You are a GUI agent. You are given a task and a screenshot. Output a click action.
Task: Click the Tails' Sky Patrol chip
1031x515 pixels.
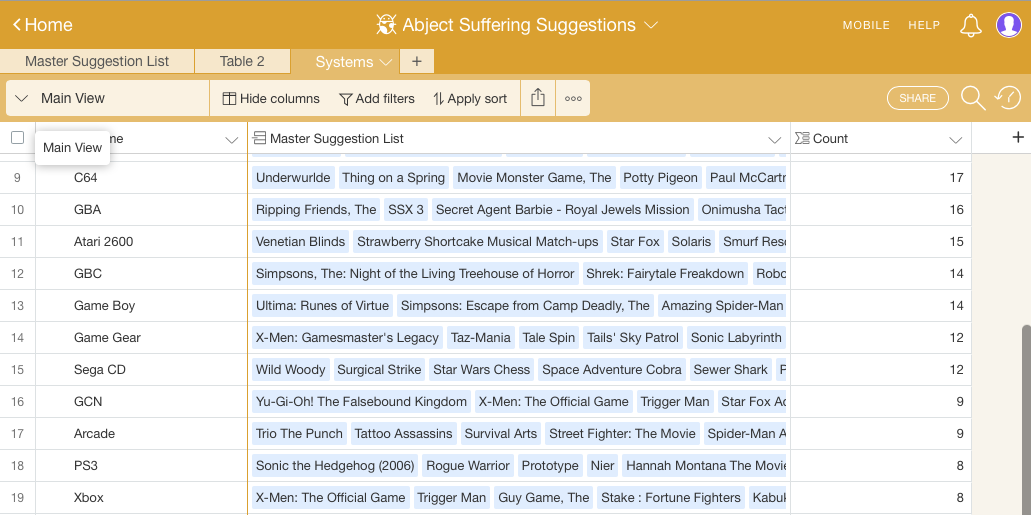point(633,337)
